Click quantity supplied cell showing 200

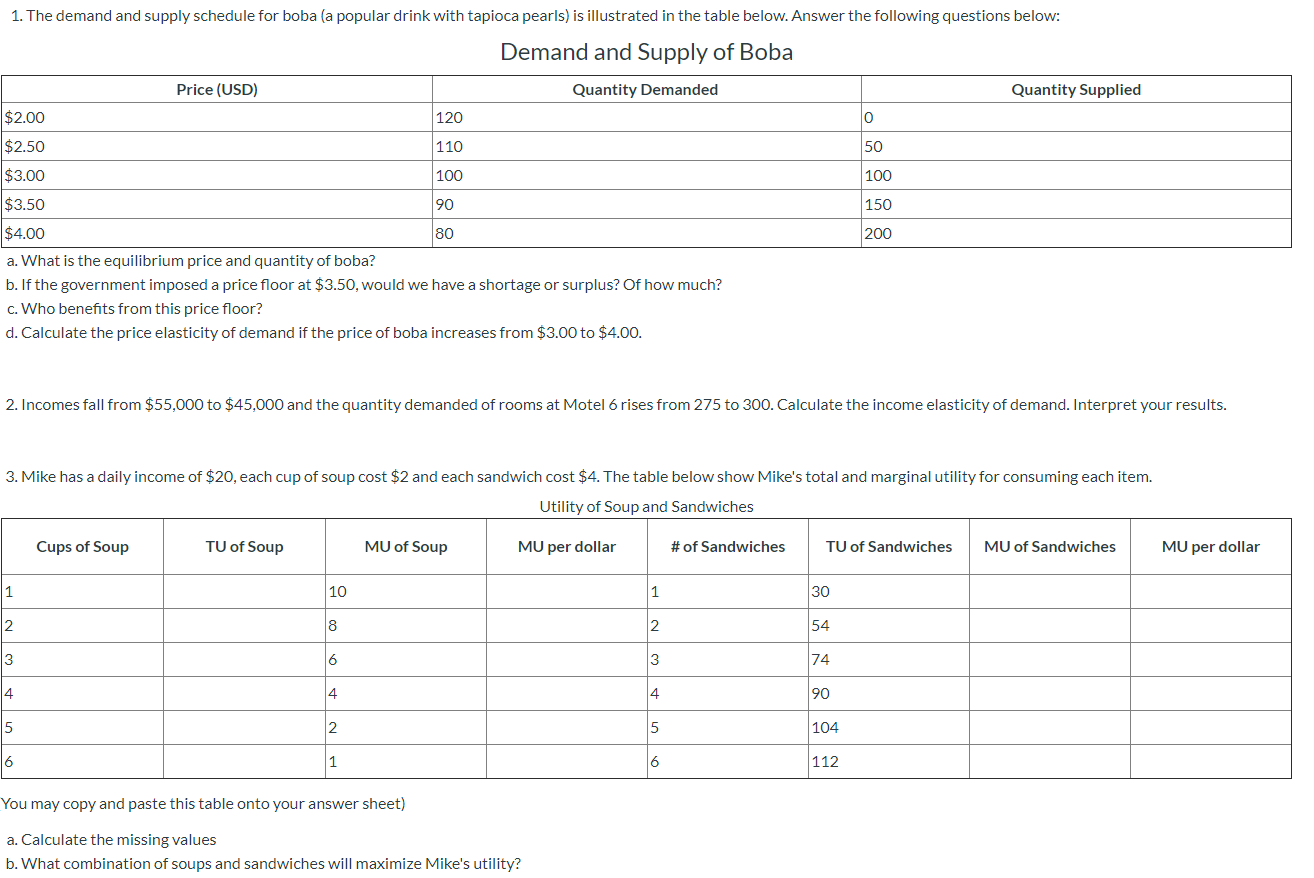click(1076, 233)
